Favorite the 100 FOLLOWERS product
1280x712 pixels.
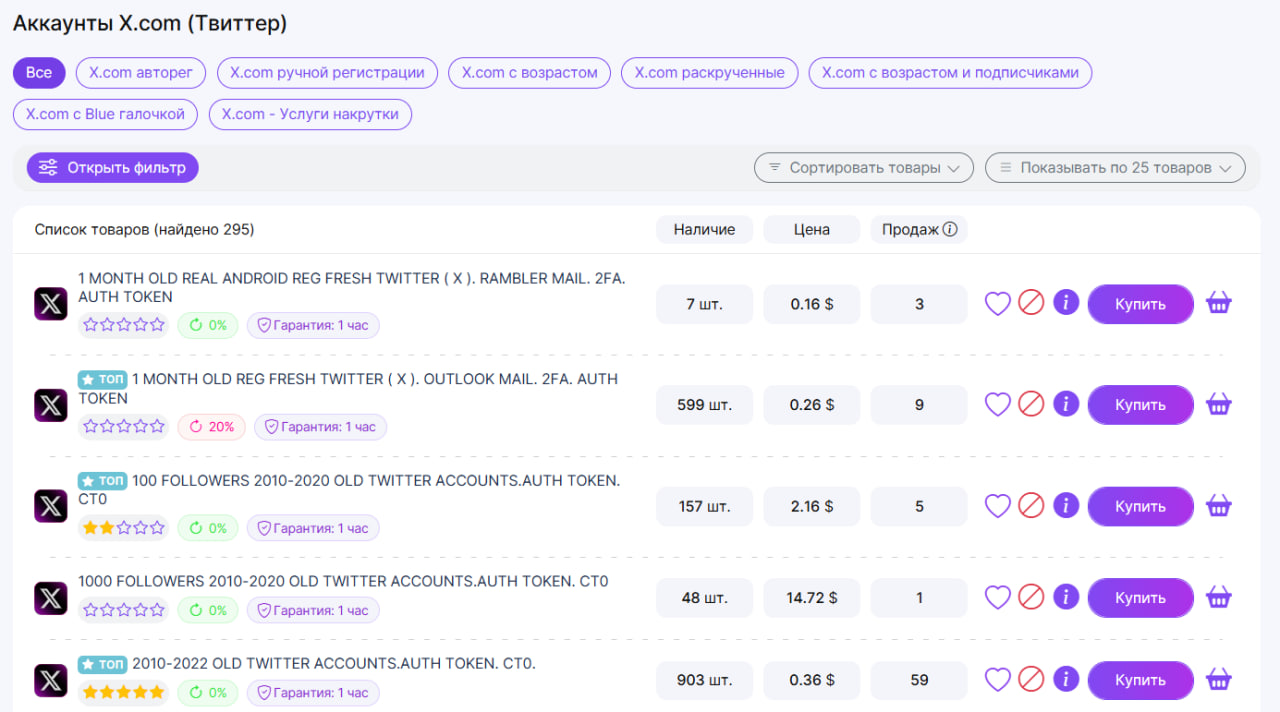pos(998,506)
